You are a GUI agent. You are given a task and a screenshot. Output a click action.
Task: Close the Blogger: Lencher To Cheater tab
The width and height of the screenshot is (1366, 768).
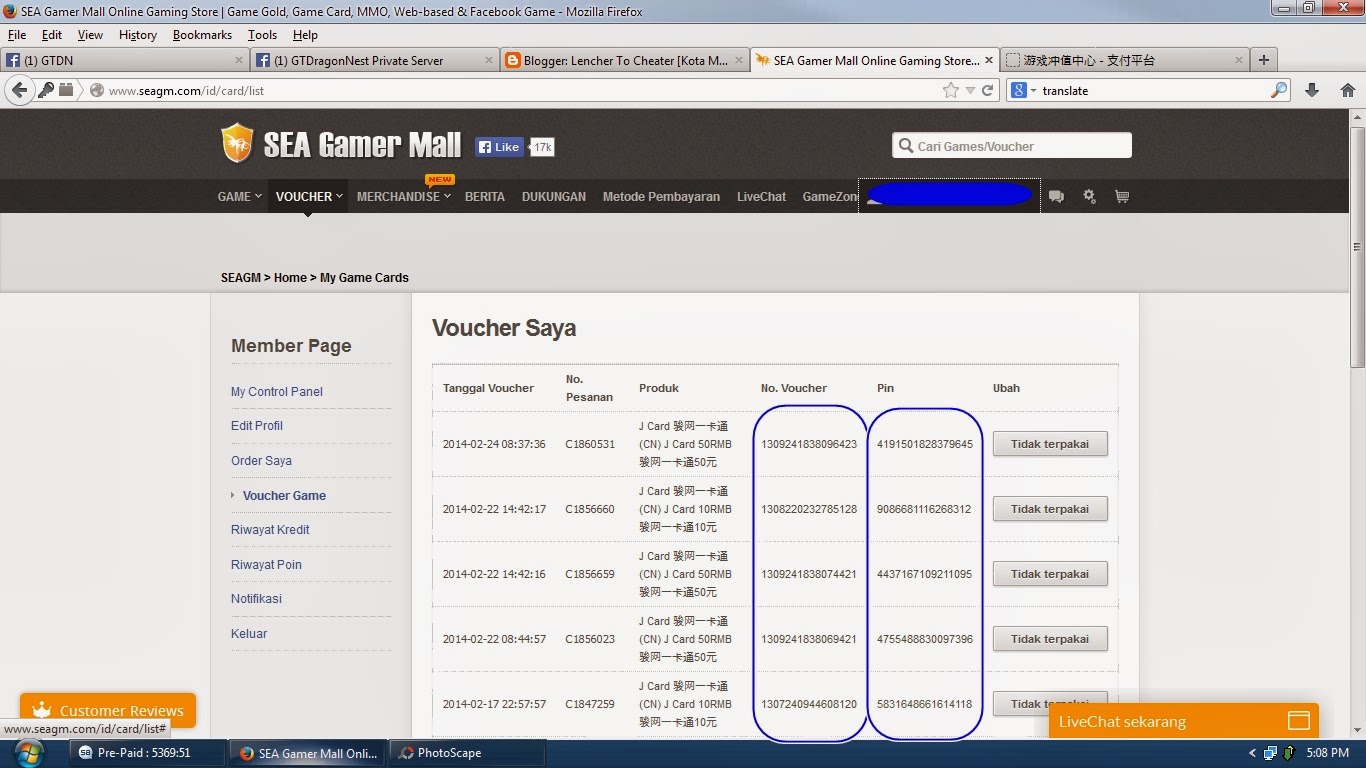pyautogui.click(x=740, y=60)
